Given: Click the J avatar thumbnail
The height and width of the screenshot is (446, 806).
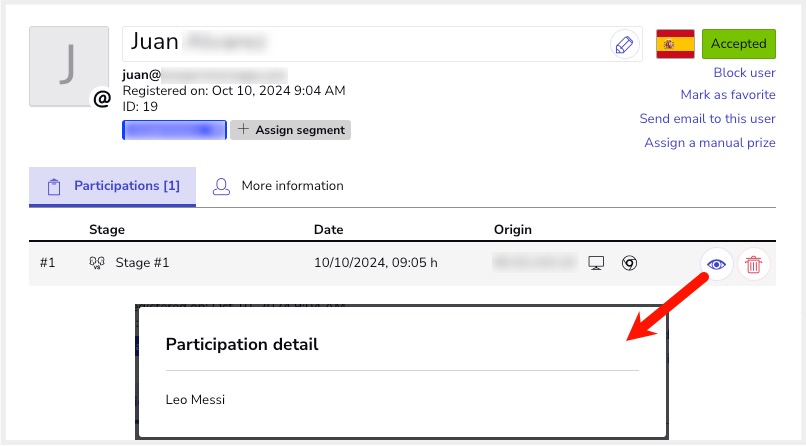Looking at the screenshot, I should click(x=68, y=66).
